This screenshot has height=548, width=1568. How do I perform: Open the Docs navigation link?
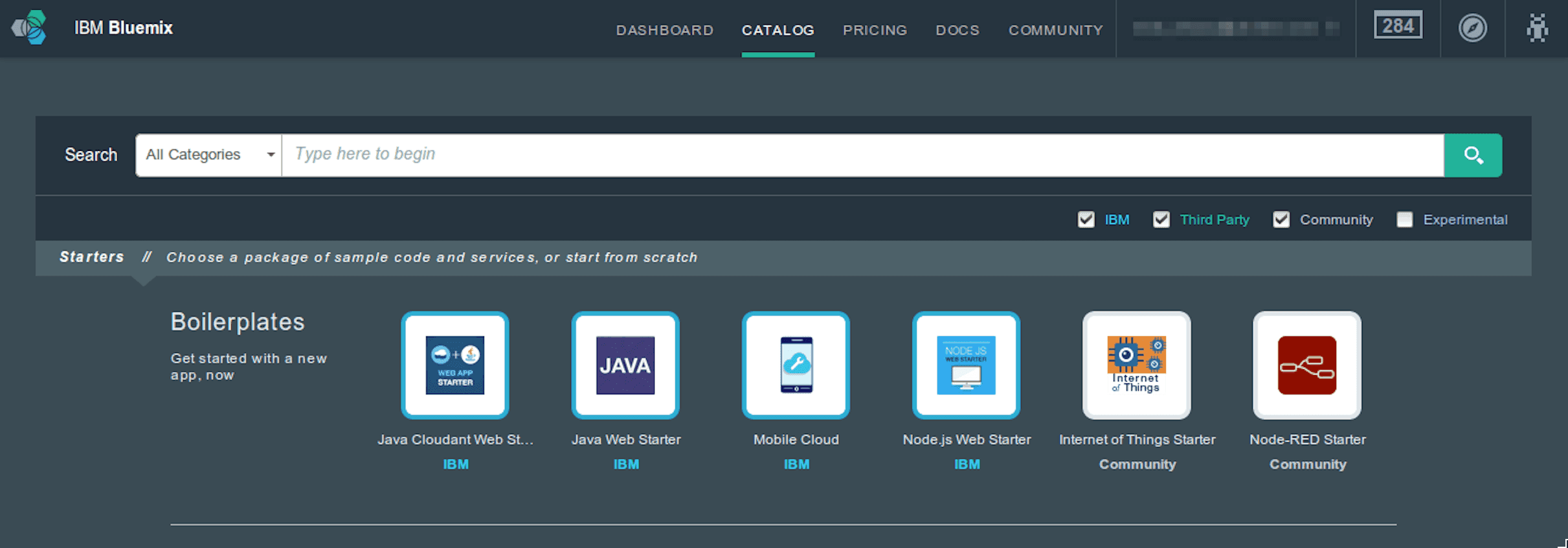pyautogui.click(x=958, y=30)
